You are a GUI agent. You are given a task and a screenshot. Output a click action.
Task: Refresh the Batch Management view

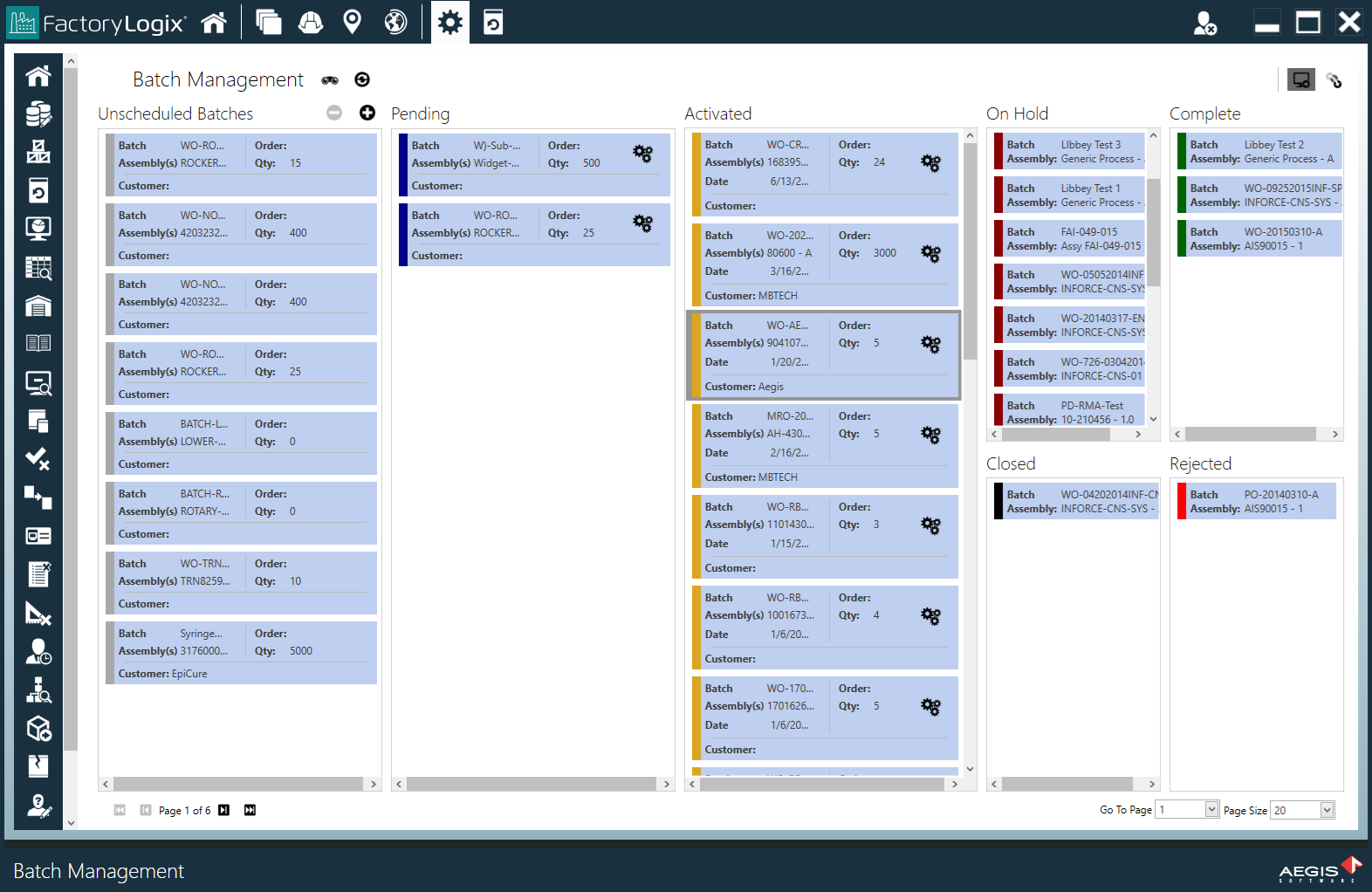coord(362,80)
